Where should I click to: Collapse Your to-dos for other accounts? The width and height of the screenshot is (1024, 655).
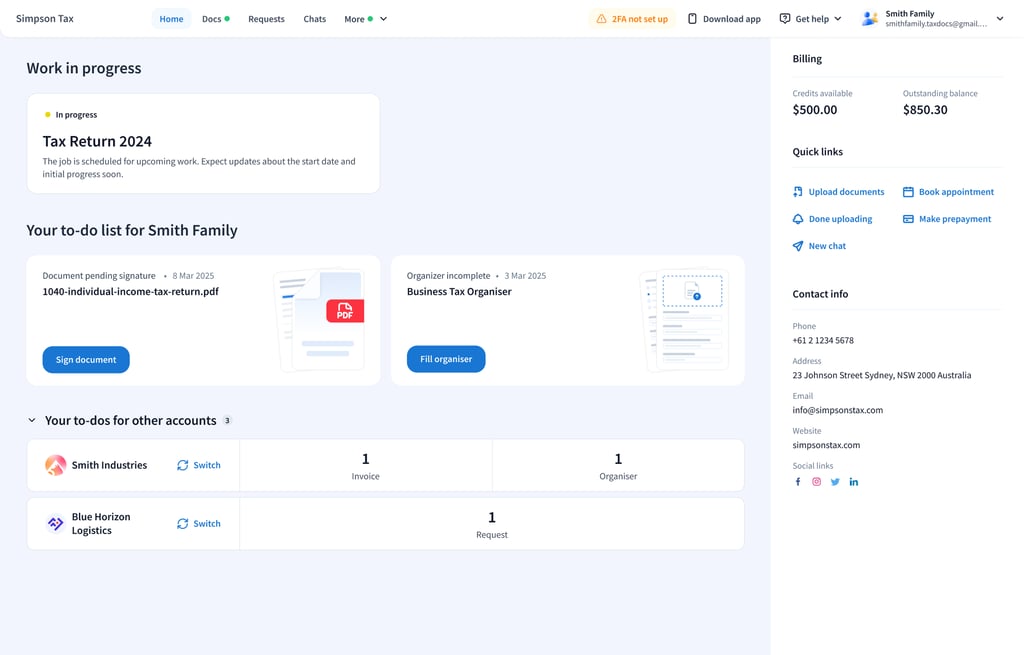point(32,421)
